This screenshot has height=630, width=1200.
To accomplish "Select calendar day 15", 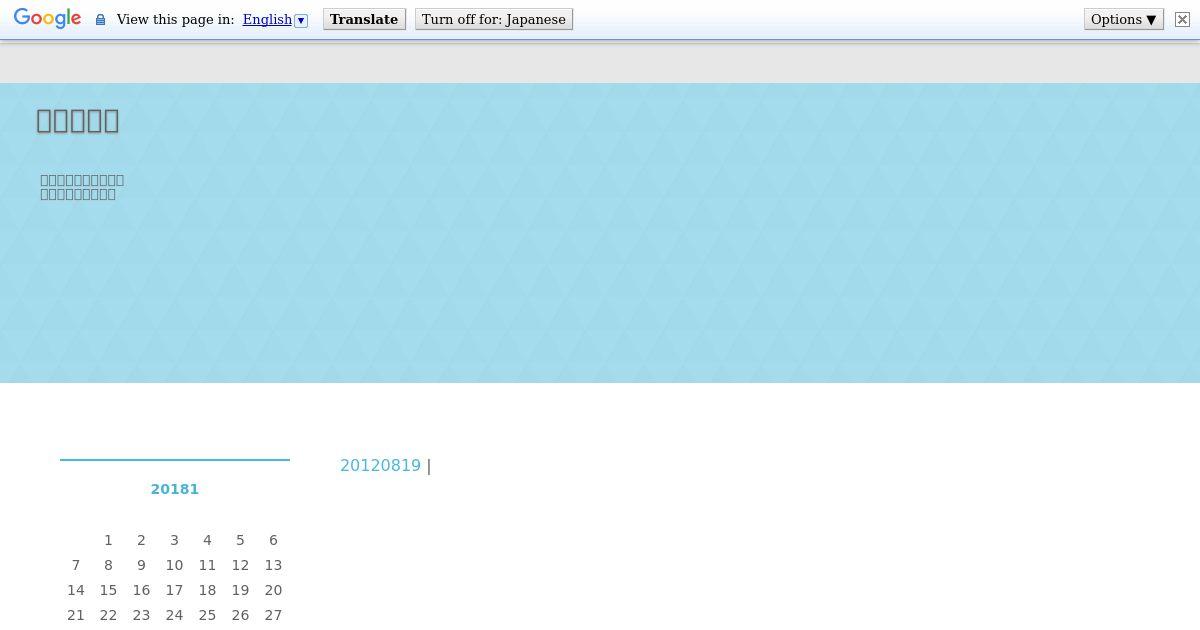I will (x=108, y=590).
